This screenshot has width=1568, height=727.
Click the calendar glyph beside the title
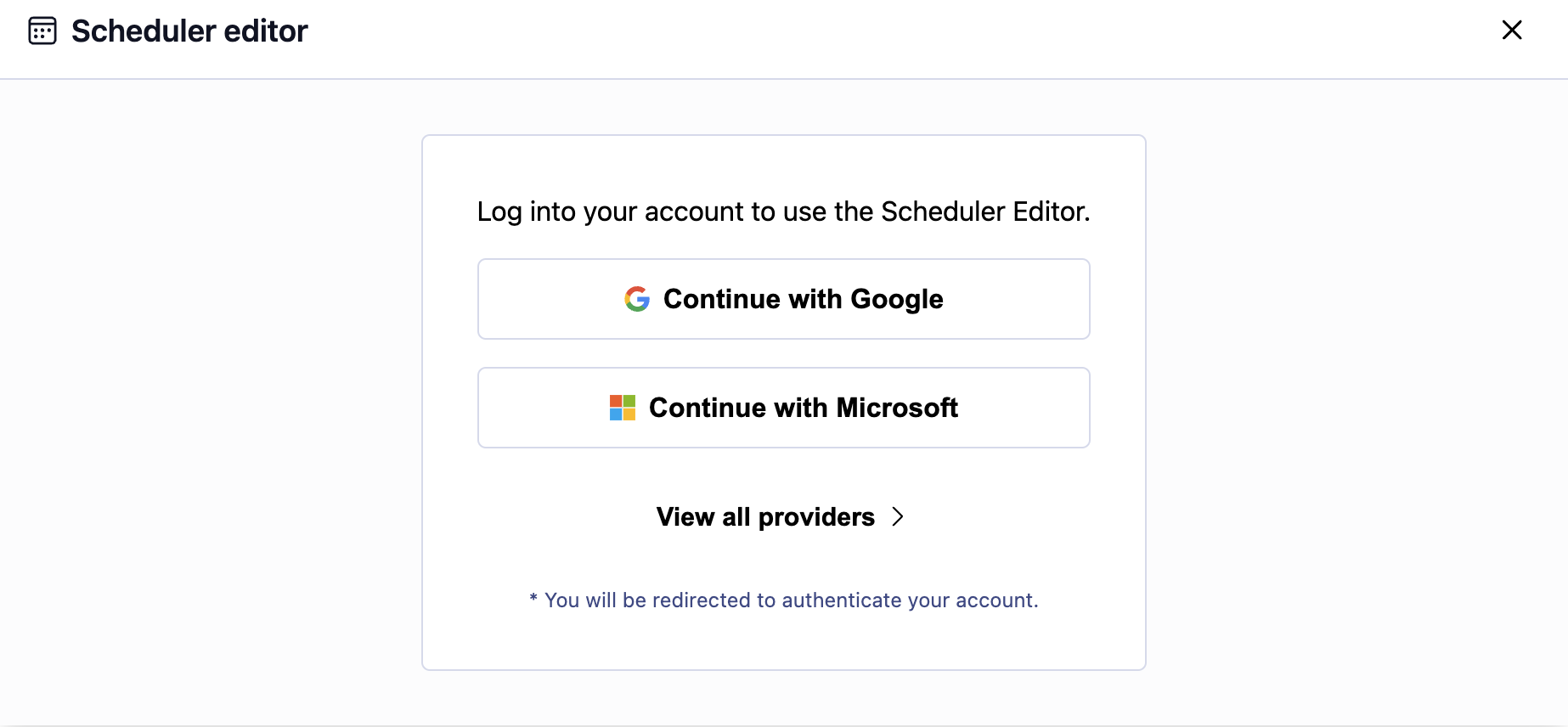pyautogui.click(x=42, y=30)
